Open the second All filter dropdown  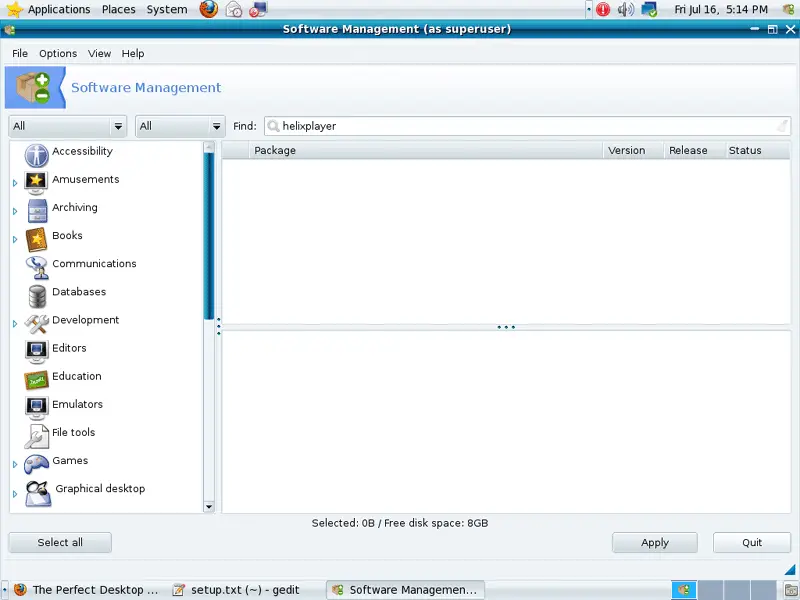[x=180, y=126]
